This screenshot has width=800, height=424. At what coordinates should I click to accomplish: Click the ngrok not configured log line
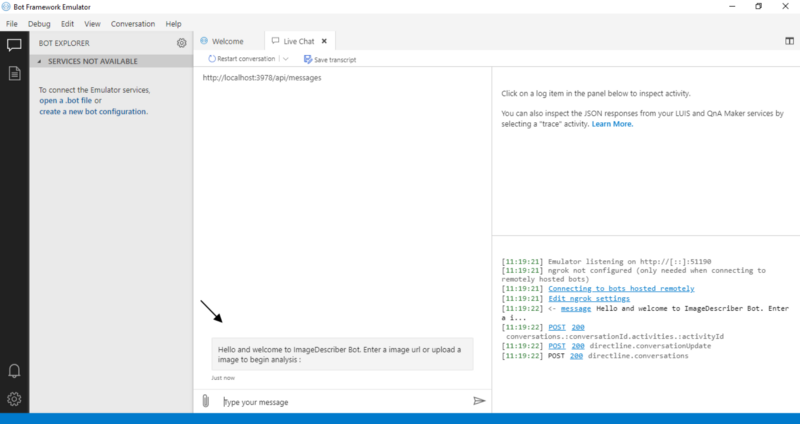point(633,275)
